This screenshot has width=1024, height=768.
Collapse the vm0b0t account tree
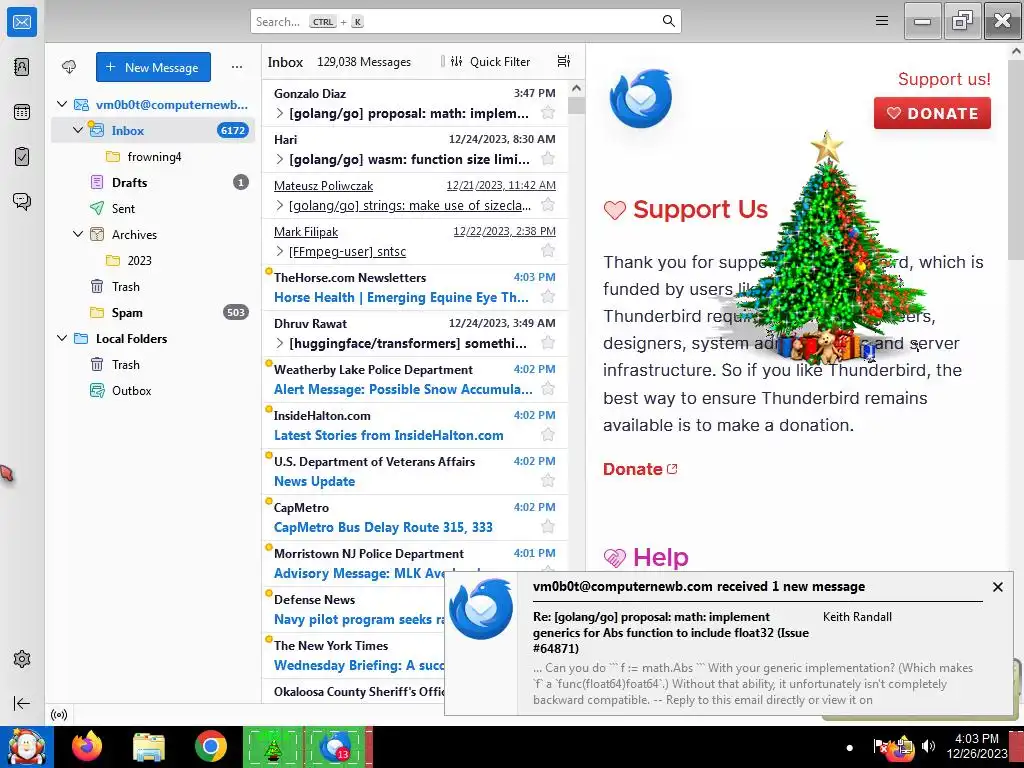[x=62, y=104]
